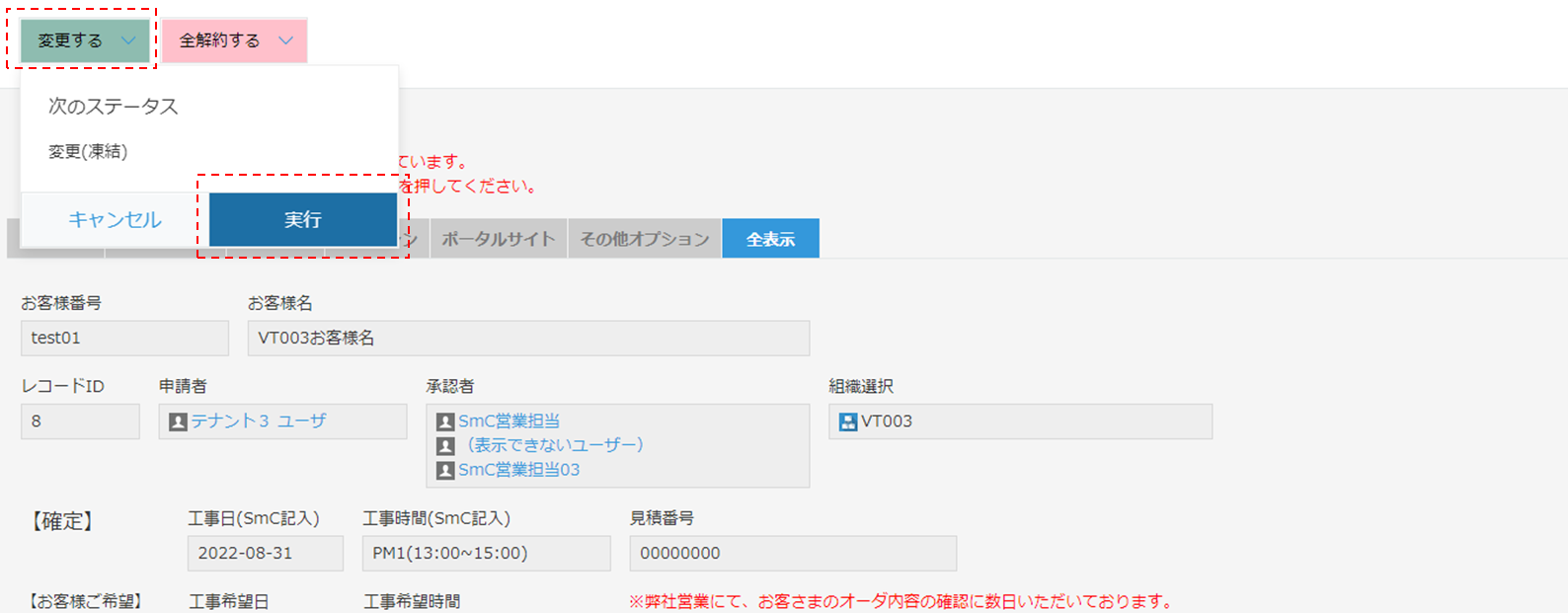
Task: Click the organization icon beside VT003
Action: point(847,421)
